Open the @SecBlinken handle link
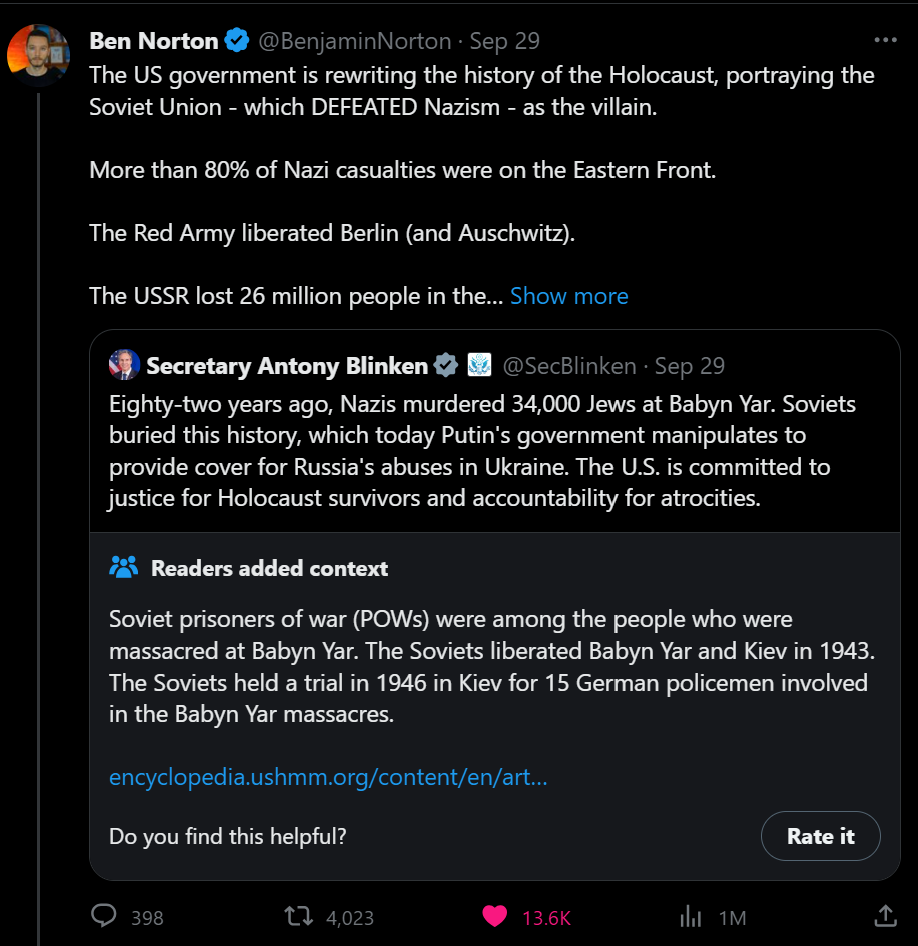 569,366
